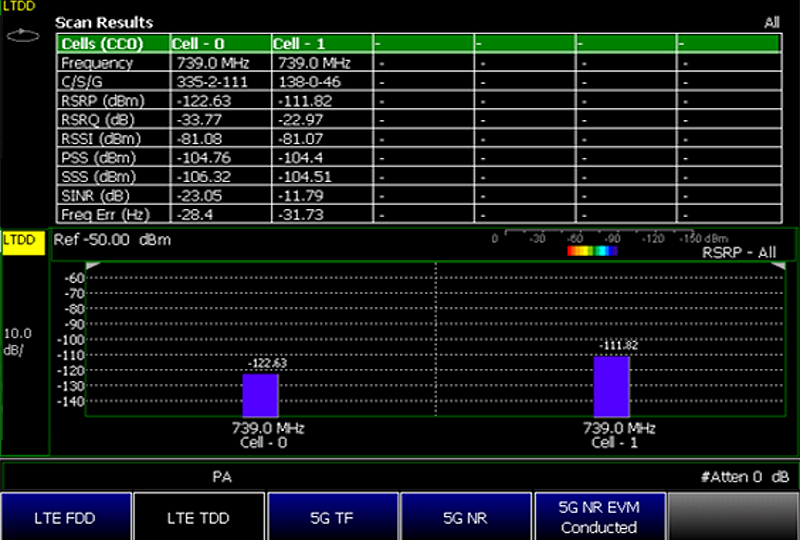Click the PA status bar label
The width and height of the screenshot is (800, 540).
point(223,477)
